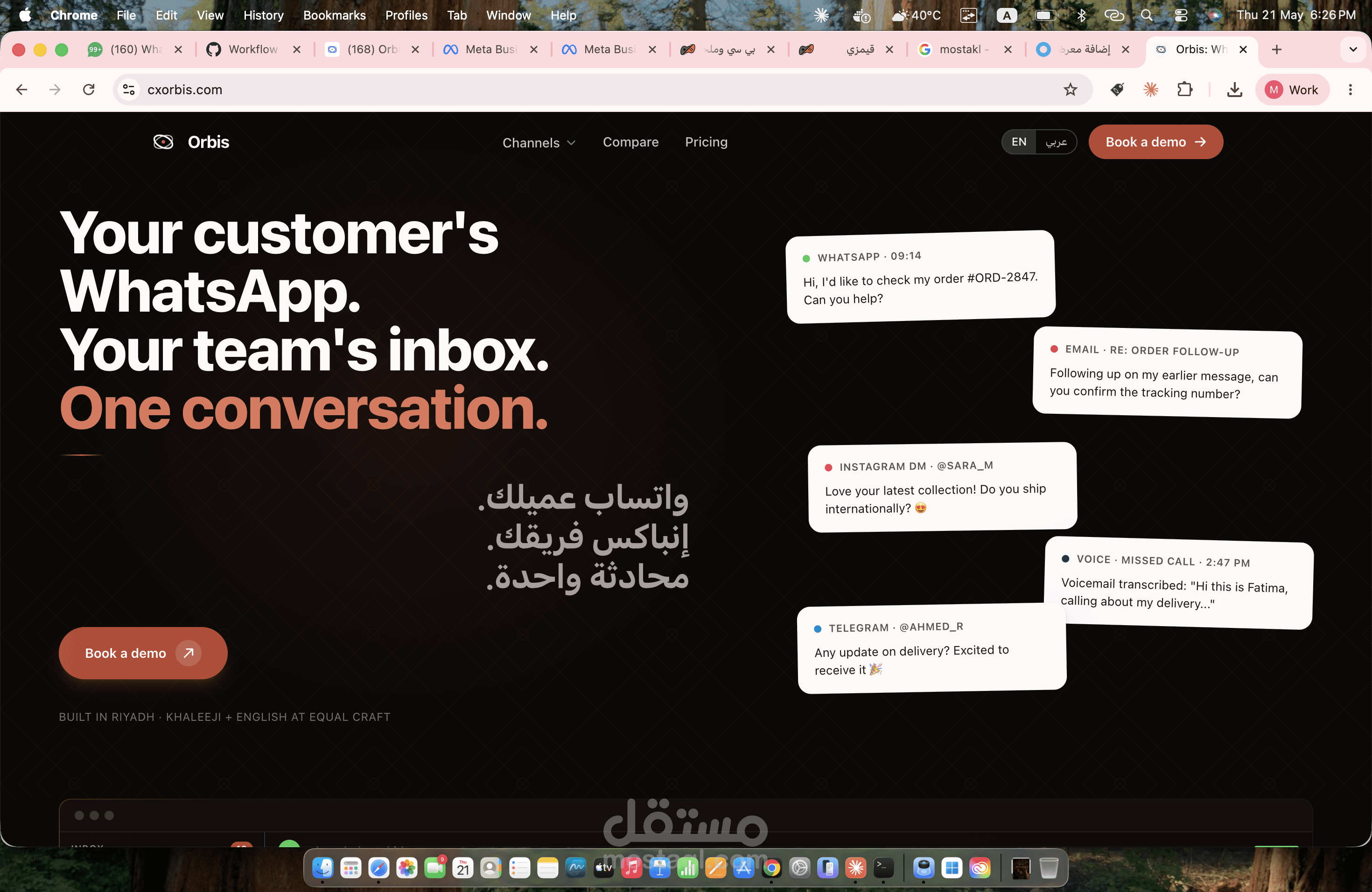Screen dimensions: 1372x892
Task: Open the Compare page link
Action: (x=630, y=142)
